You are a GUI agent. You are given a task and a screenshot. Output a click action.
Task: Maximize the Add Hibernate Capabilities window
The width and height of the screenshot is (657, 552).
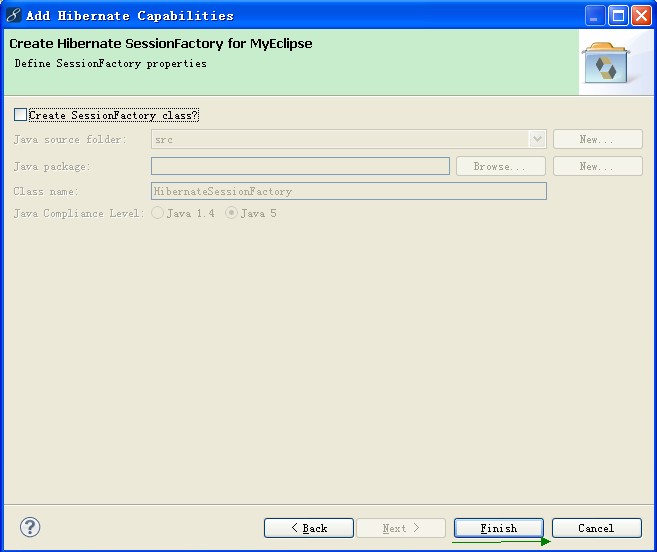[x=618, y=16]
